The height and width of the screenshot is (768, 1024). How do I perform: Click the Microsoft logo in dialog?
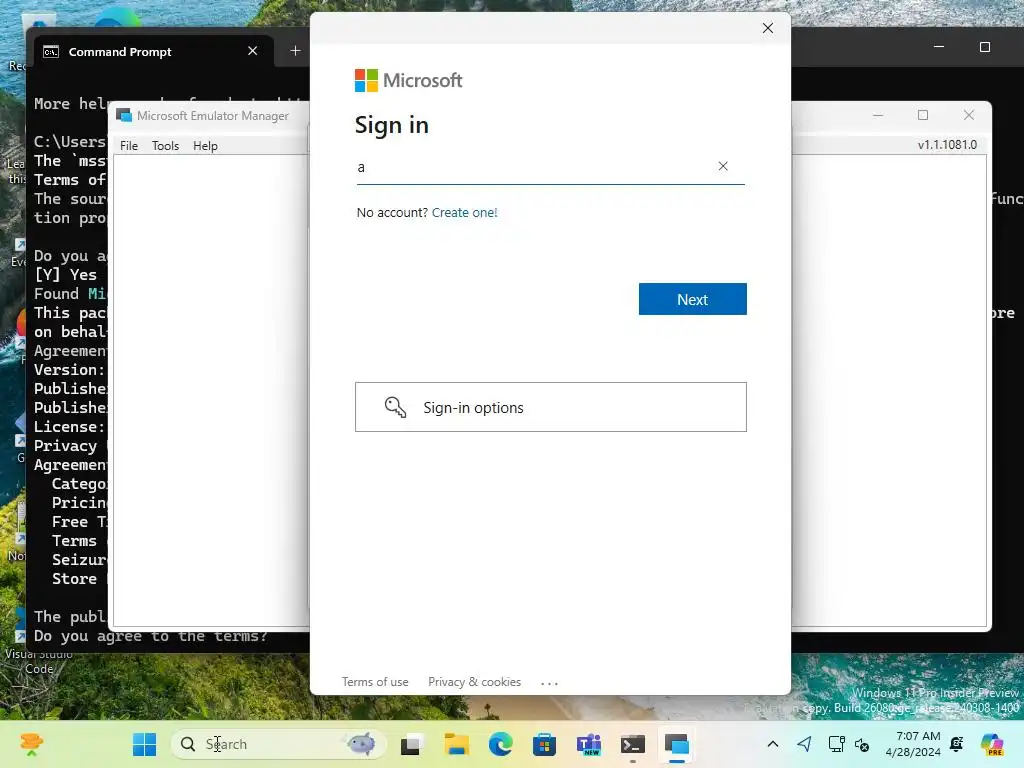click(x=408, y=80)
